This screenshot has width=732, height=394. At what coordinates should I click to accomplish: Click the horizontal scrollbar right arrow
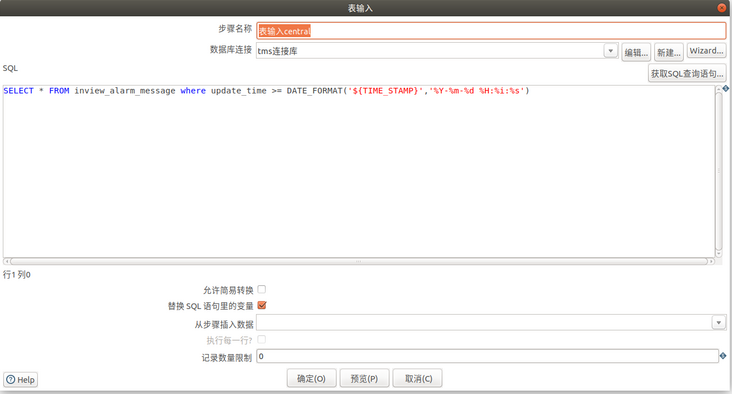coord(711,261)
